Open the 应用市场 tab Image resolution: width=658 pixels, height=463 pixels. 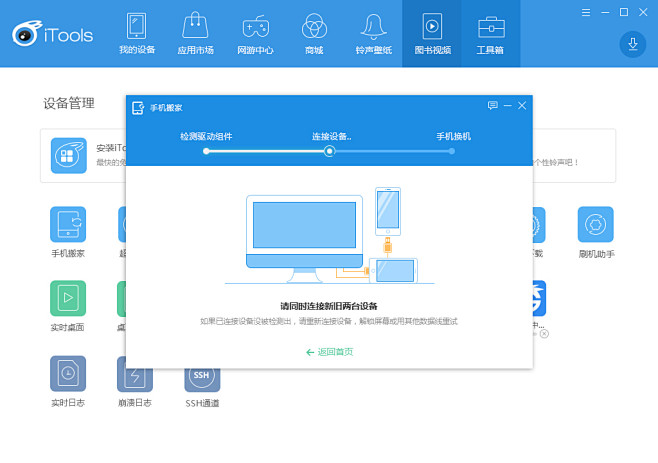tap(196, 34)
